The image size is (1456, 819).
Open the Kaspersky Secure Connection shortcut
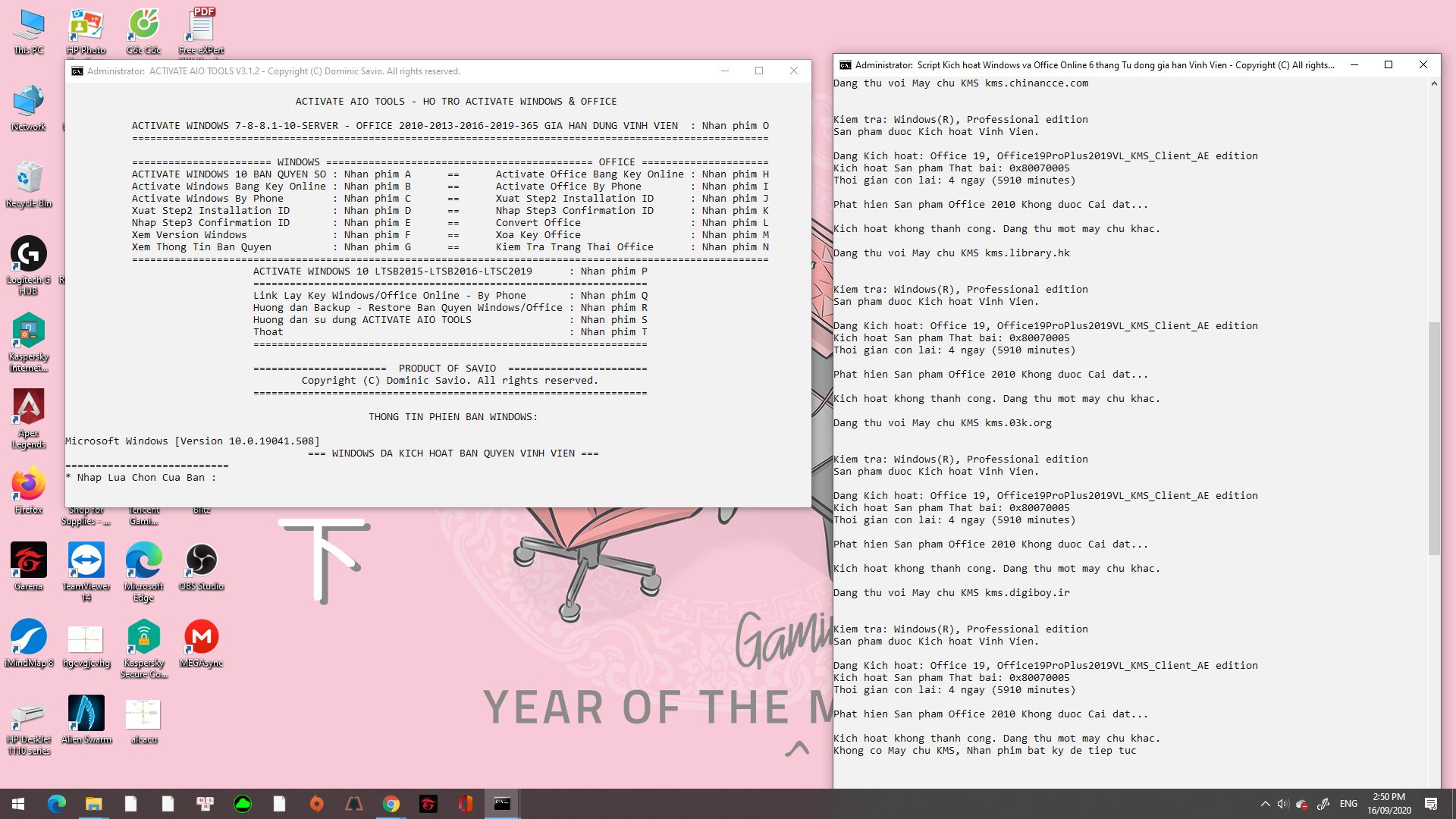143,638
